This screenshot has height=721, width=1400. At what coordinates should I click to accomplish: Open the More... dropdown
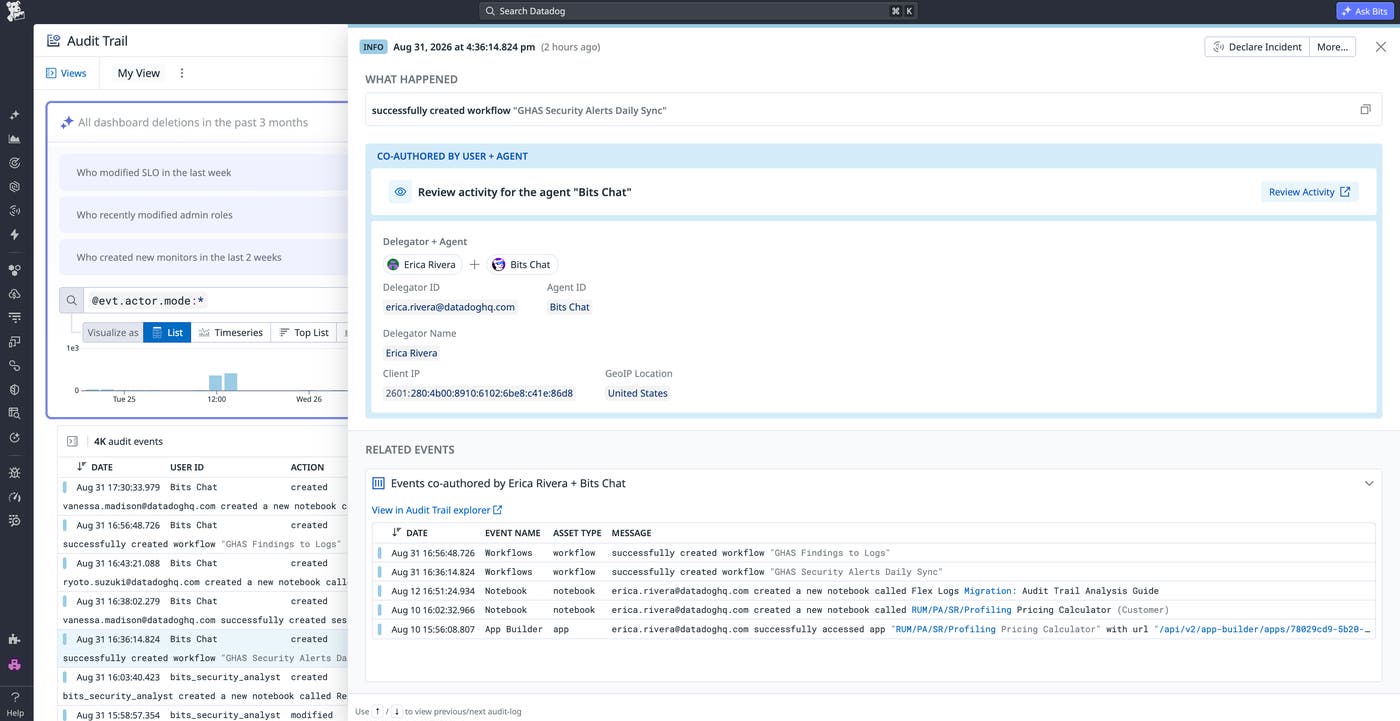pyautogui.click(x=1332, y=47)
